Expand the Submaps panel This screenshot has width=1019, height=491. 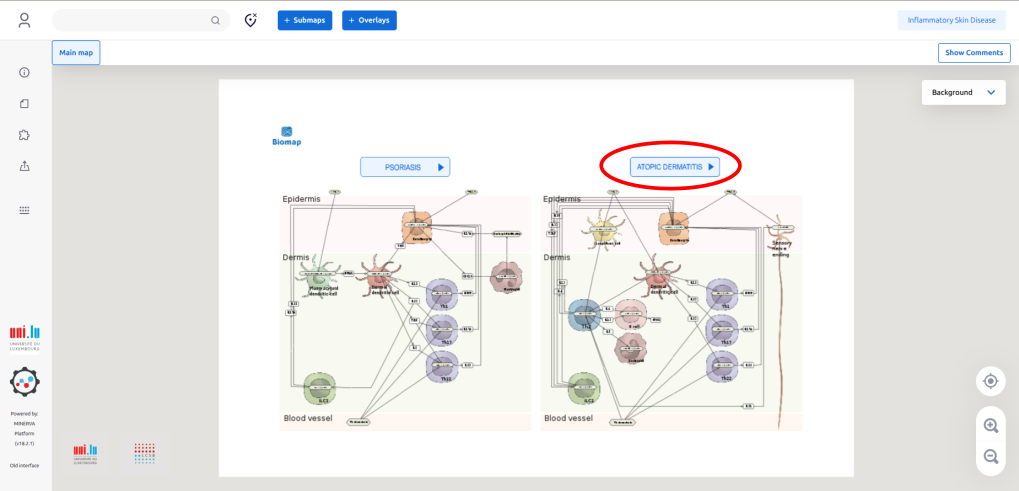[305, 20]
